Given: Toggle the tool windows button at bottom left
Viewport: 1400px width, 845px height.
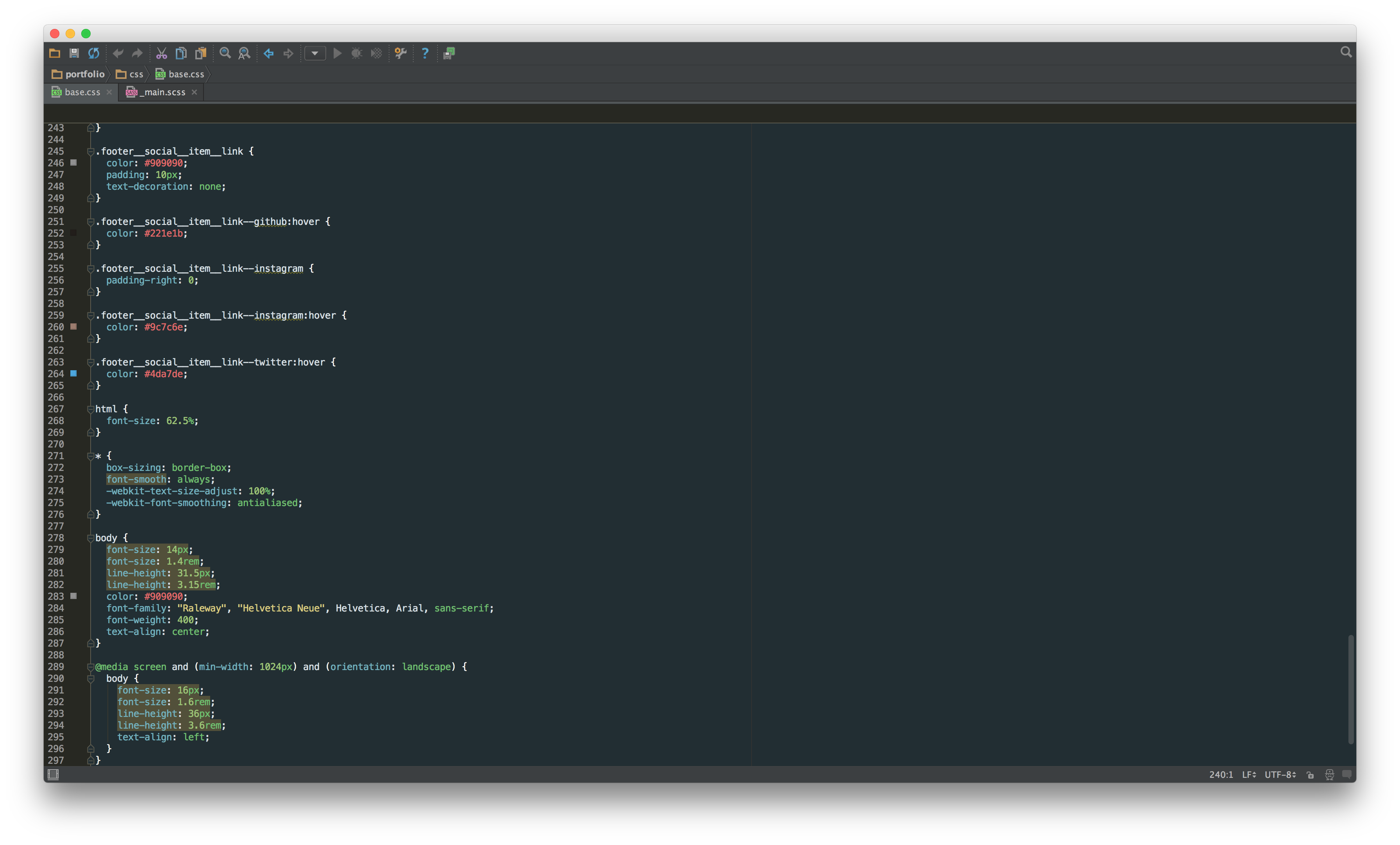Looking at the screenshot, I should tap(53, 775).
